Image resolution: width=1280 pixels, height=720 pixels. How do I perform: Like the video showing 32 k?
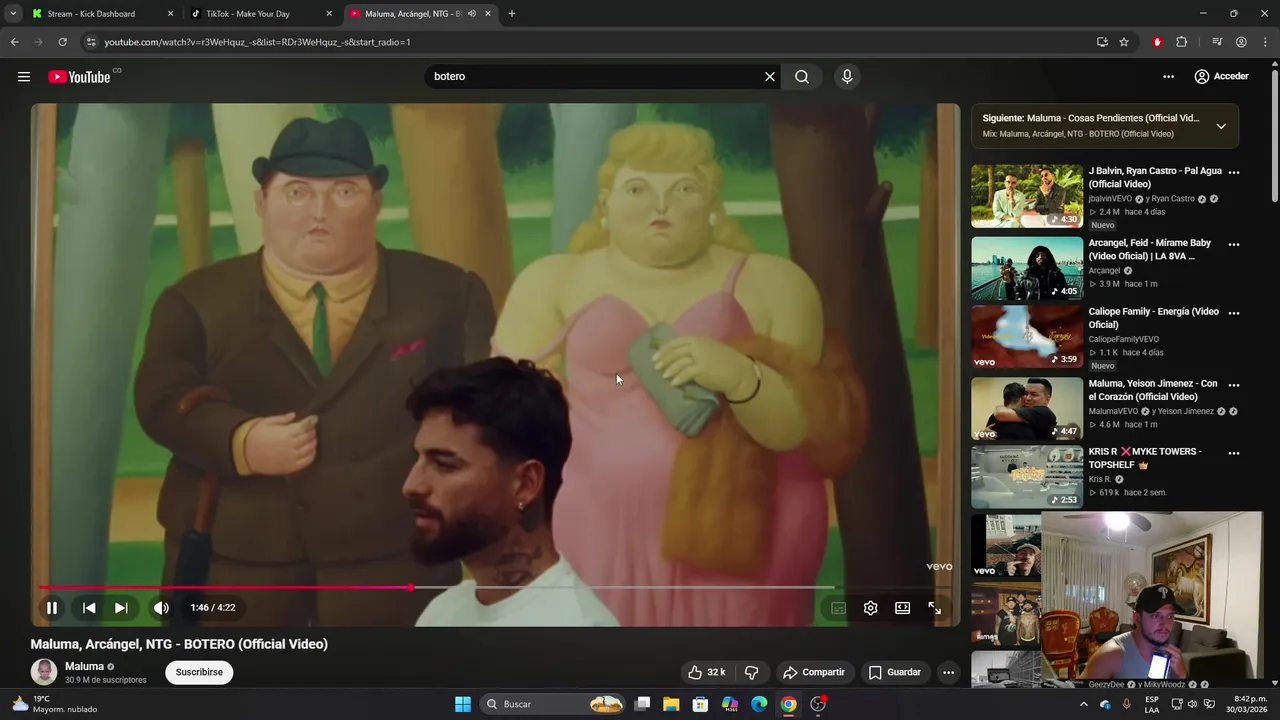[706, 672]
